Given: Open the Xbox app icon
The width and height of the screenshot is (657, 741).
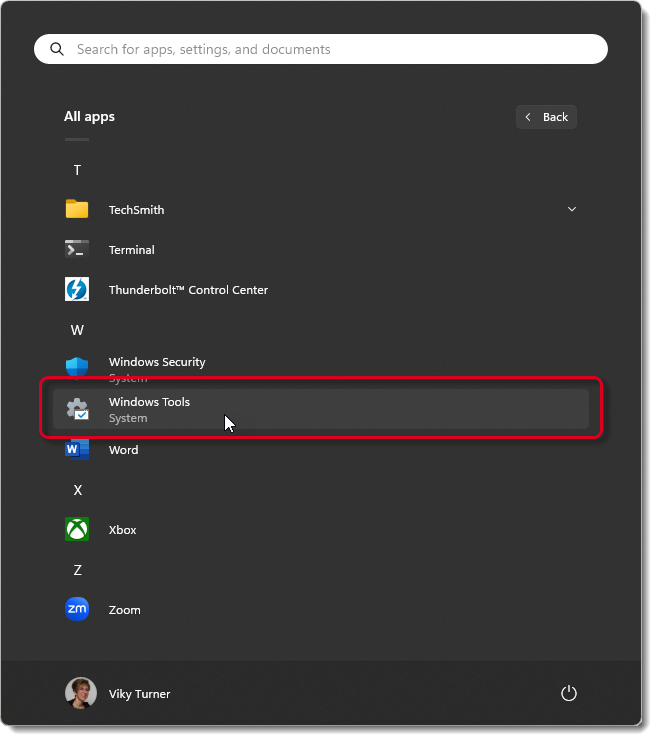Looking at the screenshot, I should point(77,530).
